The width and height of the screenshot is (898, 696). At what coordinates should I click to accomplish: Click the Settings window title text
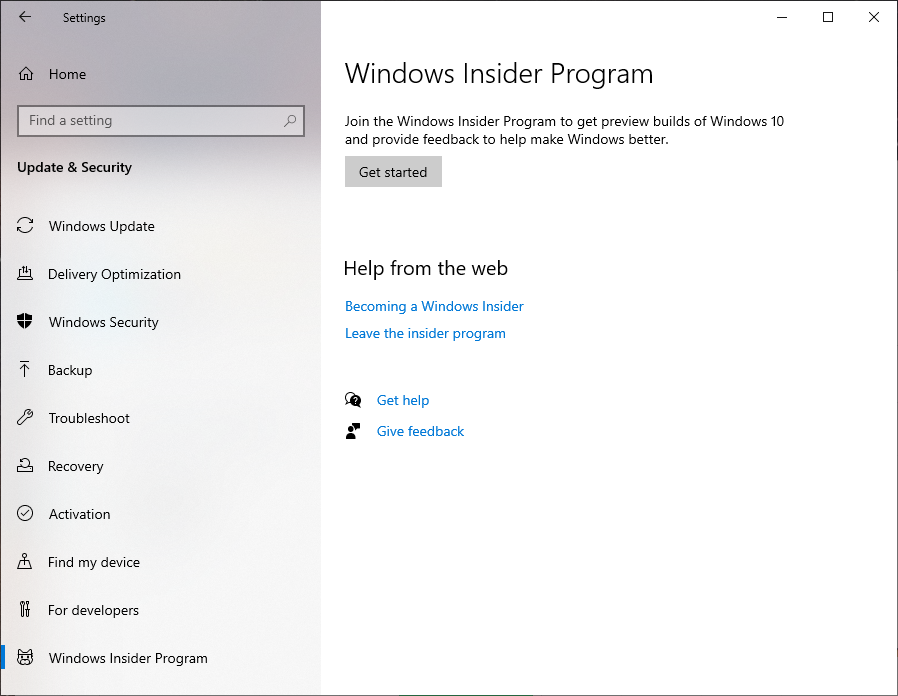pos(84,18)
